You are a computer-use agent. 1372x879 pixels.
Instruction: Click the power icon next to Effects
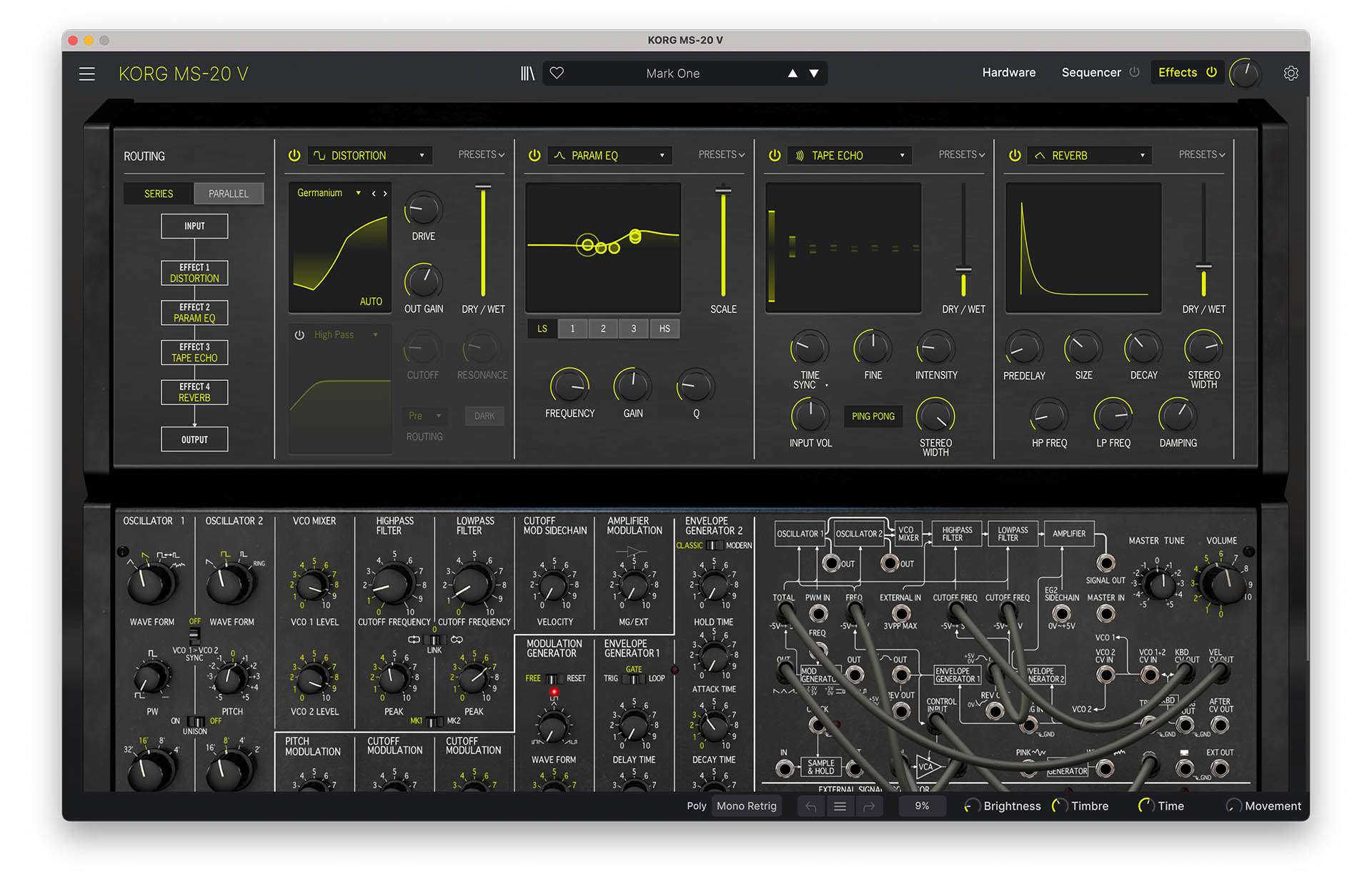coord(1211,72)
